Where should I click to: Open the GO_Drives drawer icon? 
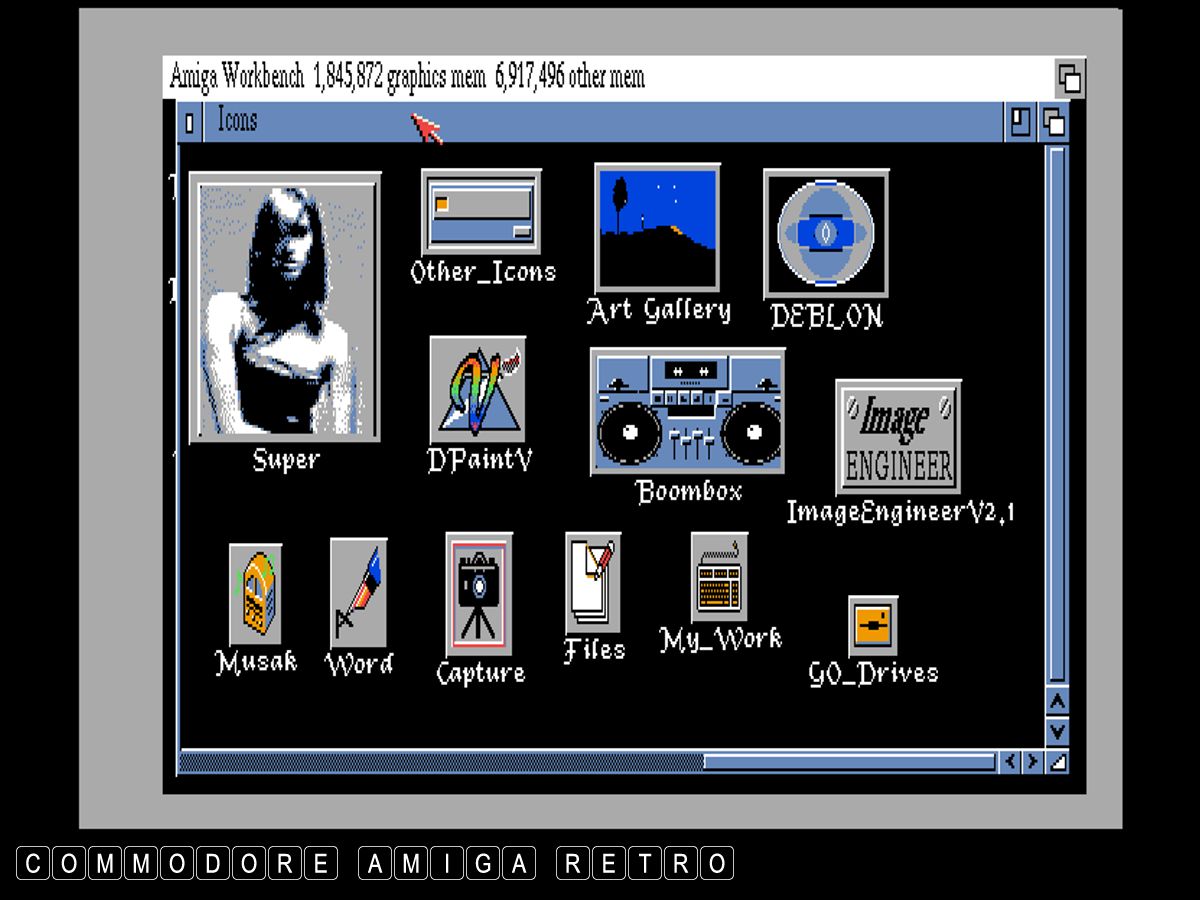(x=873, y=625)
